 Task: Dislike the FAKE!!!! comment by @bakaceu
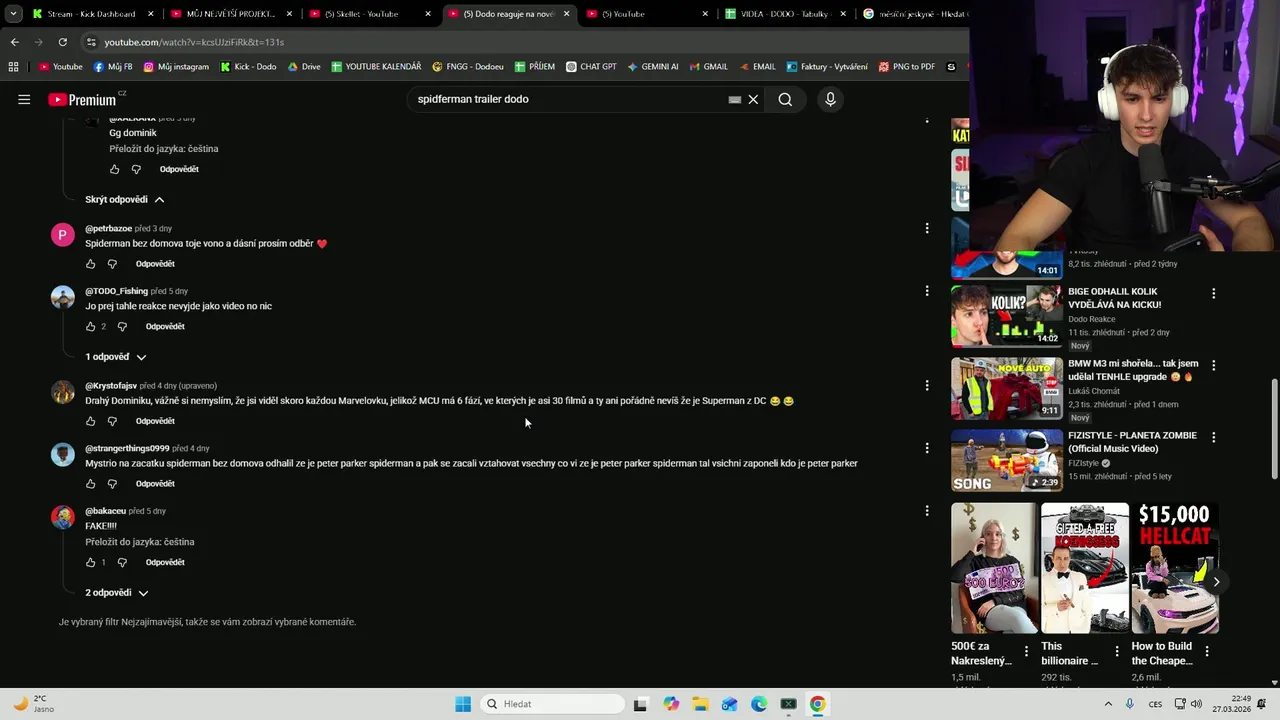click(122, 562)
